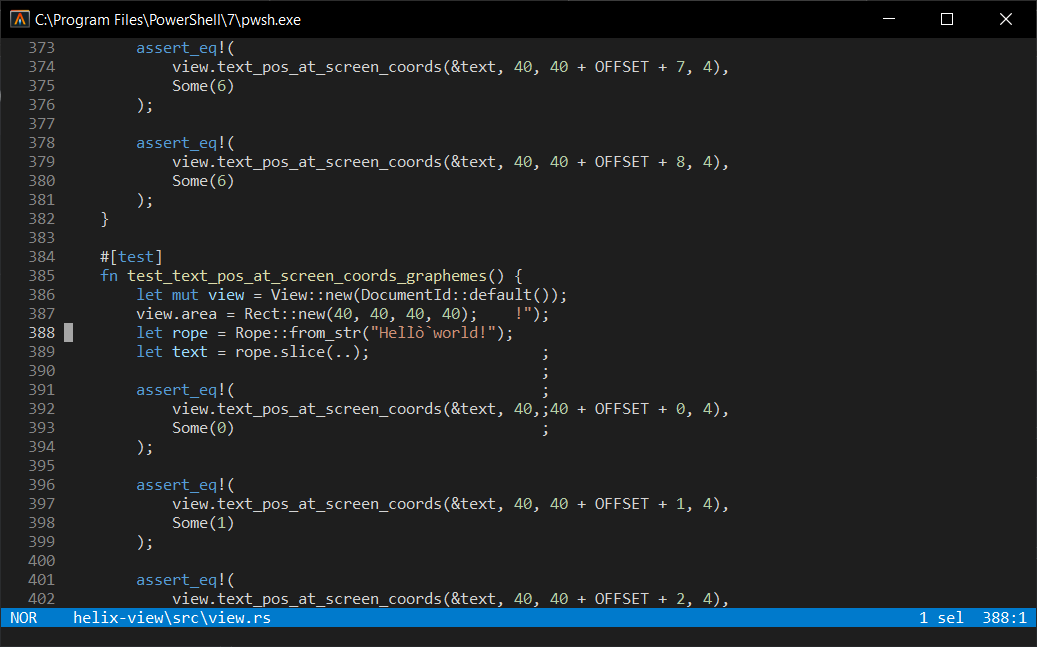Click 'OFFSET + 7' on line 374
Image resolution: width=1037 pixels, height=647 pixels.
[x=642, y=67]
